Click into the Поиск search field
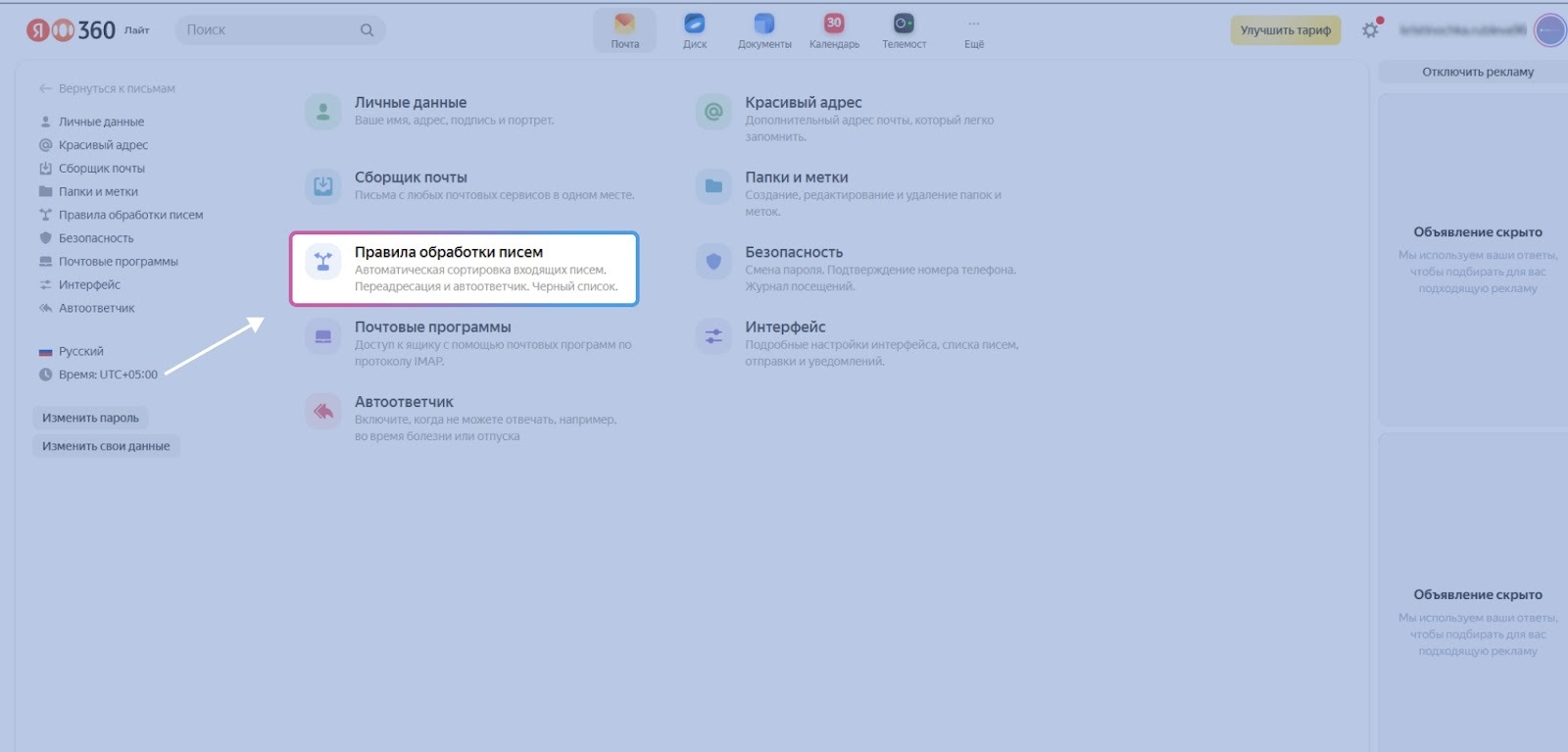1568x752 pixels. pyautogui.click(x=265, y=30)
